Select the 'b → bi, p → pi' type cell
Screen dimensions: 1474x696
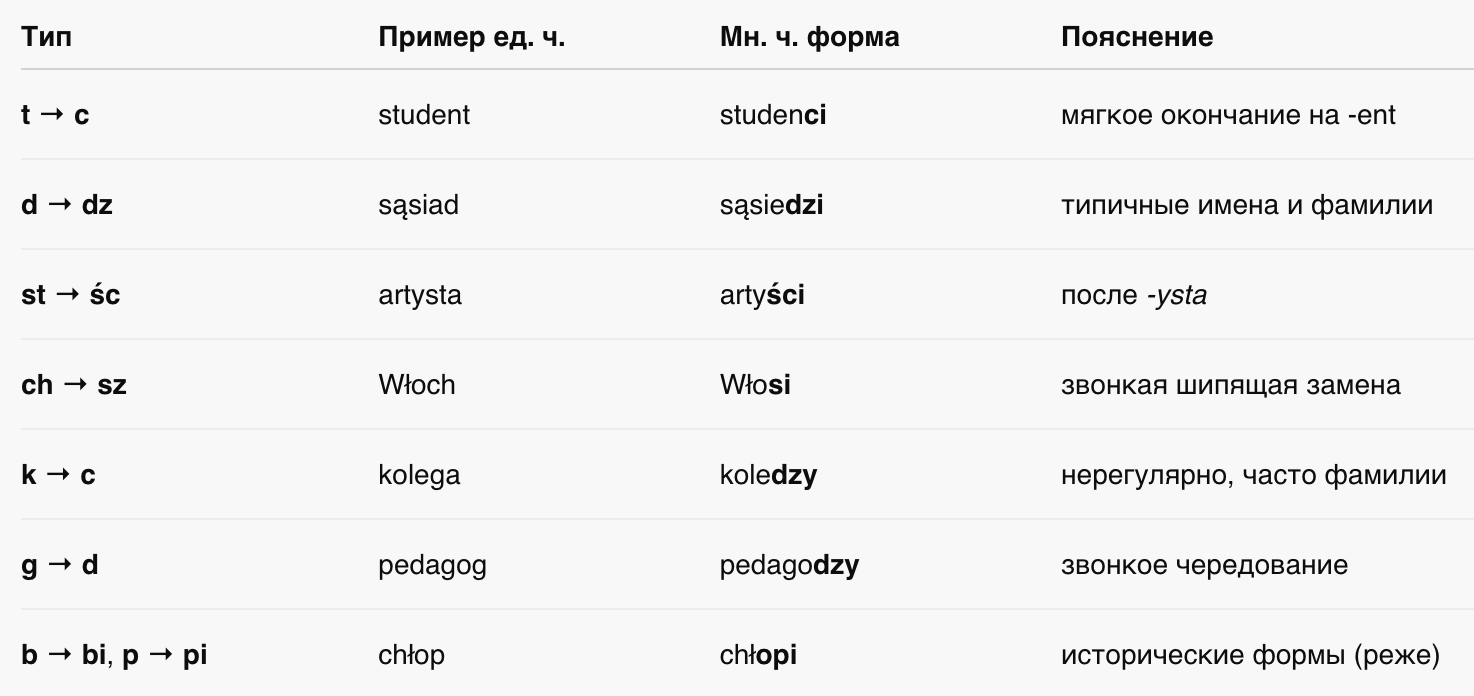point(114,656)
